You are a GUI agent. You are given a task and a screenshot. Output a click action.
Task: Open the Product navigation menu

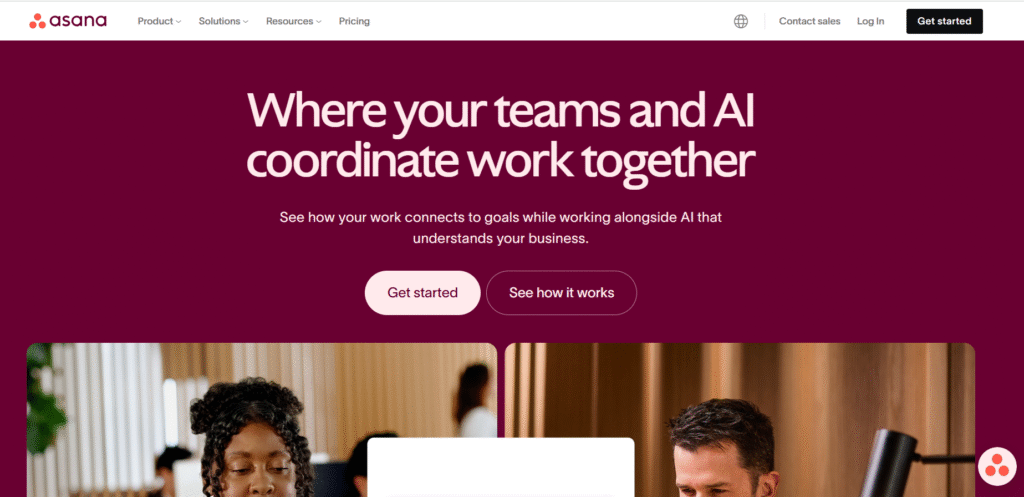159,22
